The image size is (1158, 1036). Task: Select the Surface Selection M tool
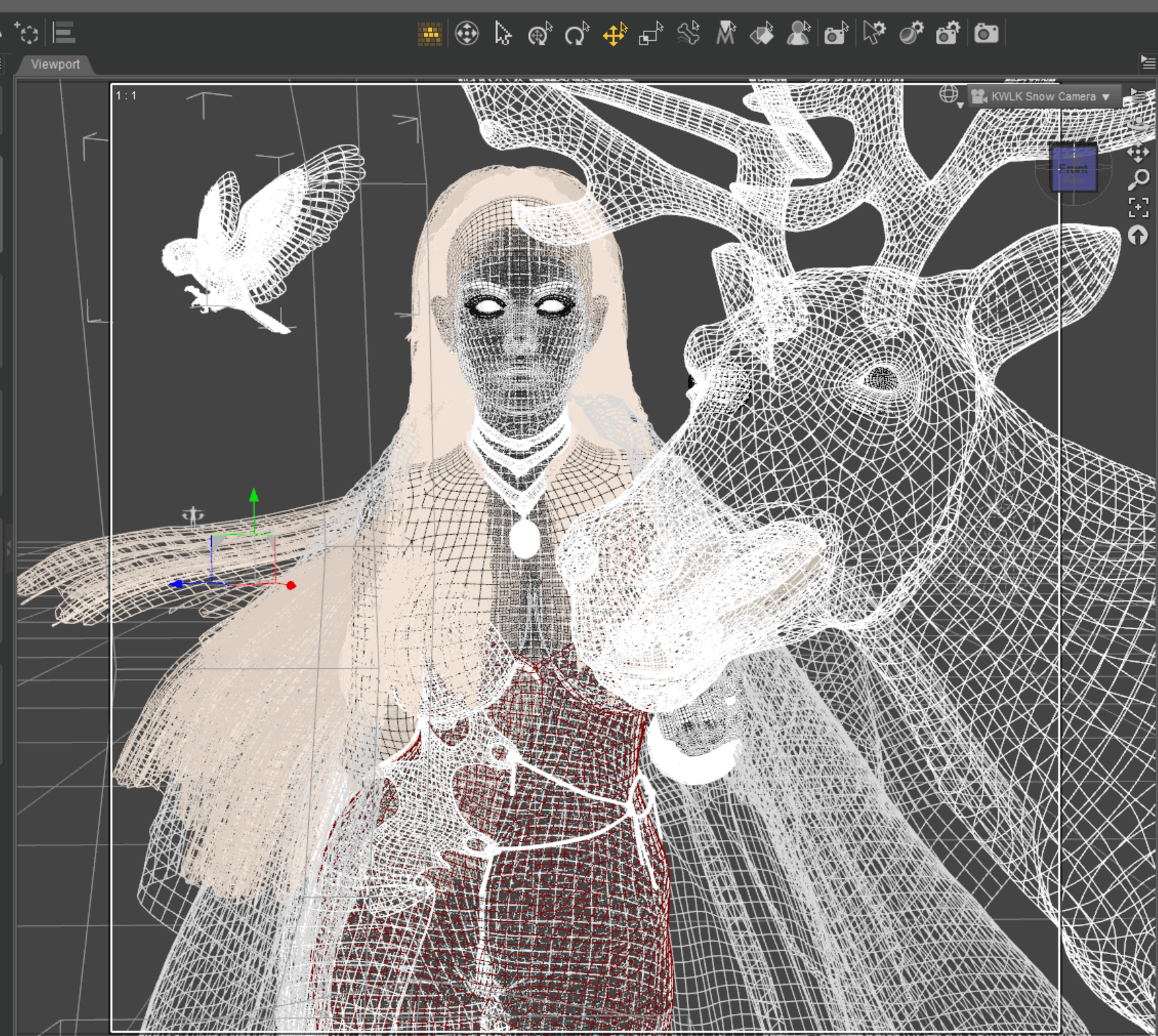tap(726, 33)
